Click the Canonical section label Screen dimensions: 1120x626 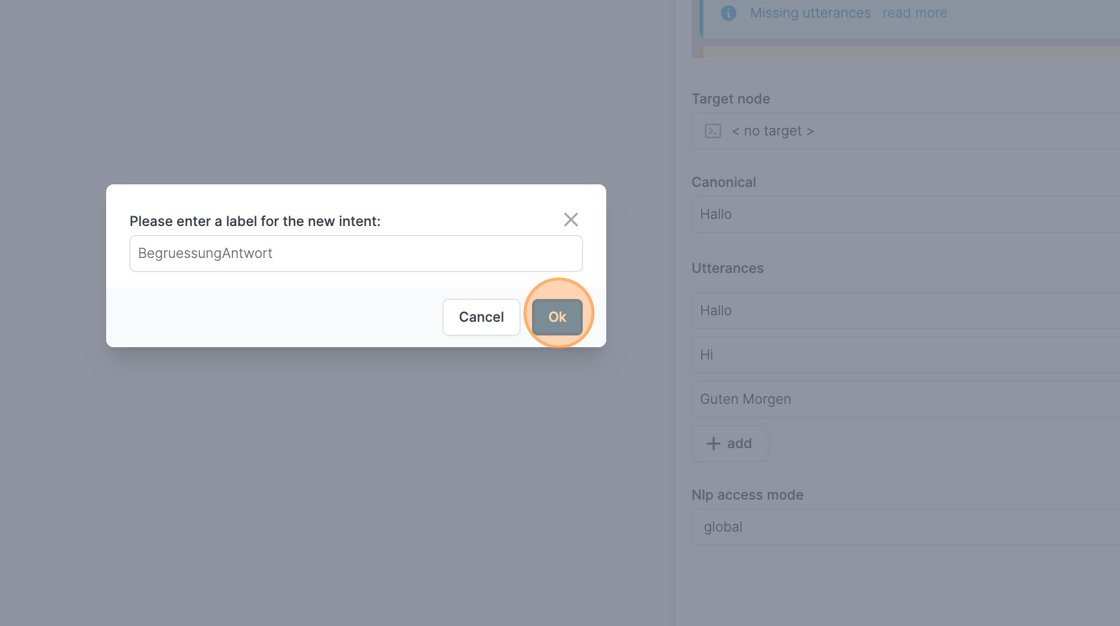click(x=724, y=182)
